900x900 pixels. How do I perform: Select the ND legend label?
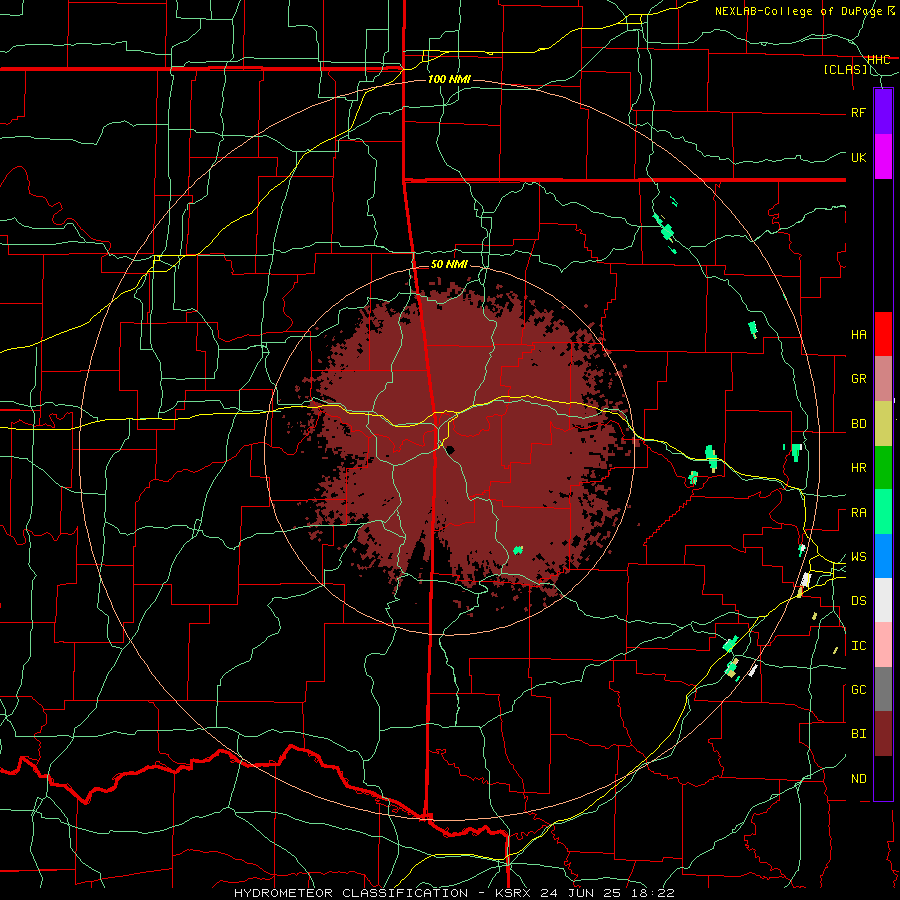pos(859,779)
